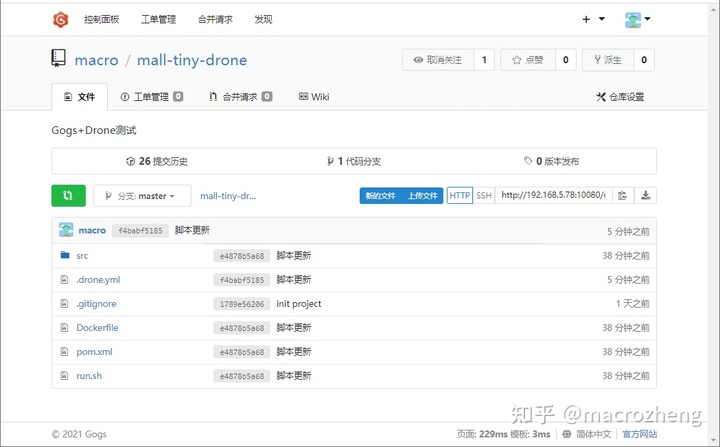
Task: Open the macro owner link
Action: pos(96,60)
